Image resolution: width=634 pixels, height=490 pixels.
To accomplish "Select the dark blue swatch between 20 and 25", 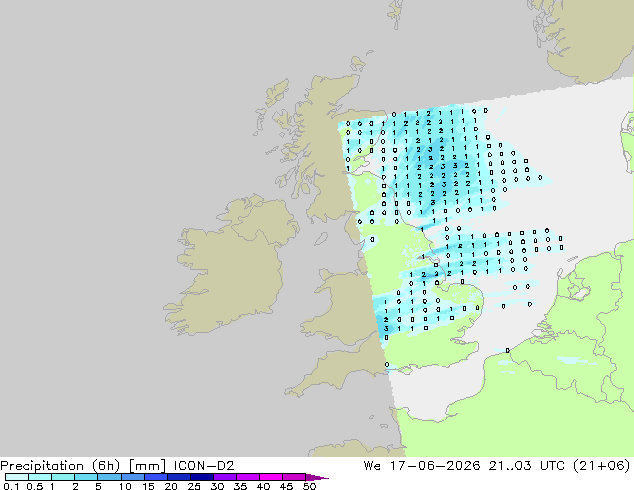I will point(178,477).
